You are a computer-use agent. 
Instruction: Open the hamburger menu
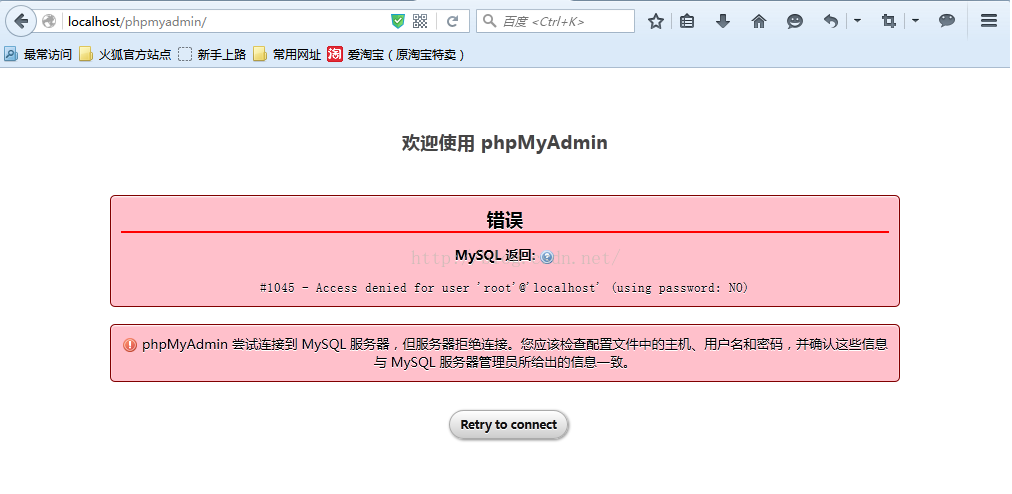(x=989, y=21)
